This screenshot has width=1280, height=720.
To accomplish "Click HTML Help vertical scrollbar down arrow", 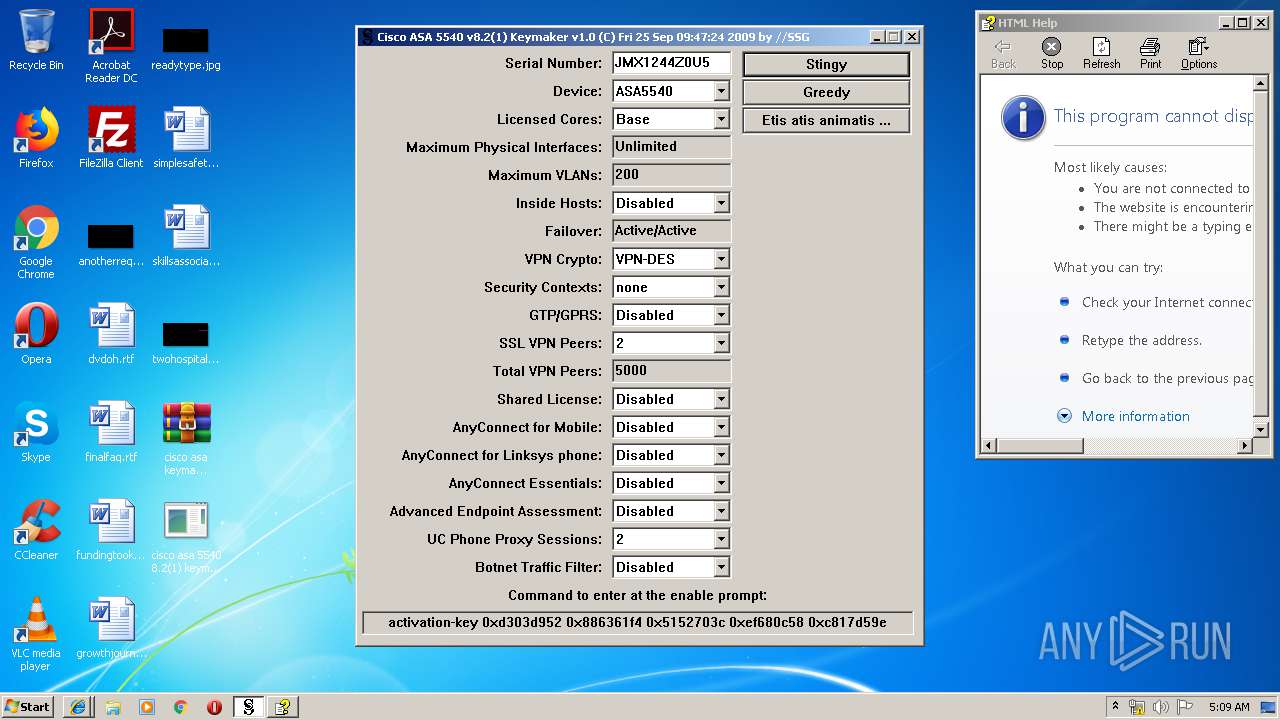I will click(1260, 429).
